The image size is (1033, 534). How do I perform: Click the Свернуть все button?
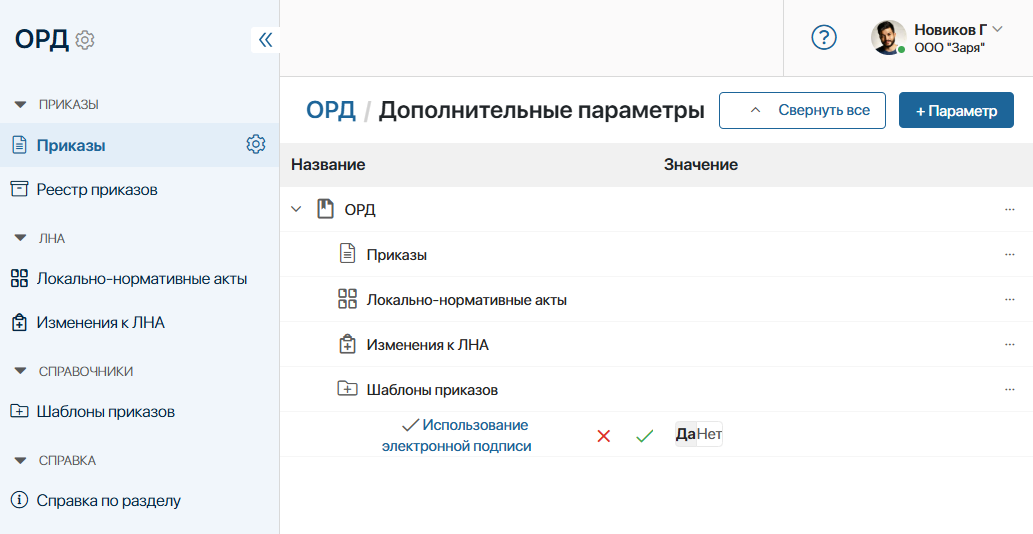pos(802,110)
